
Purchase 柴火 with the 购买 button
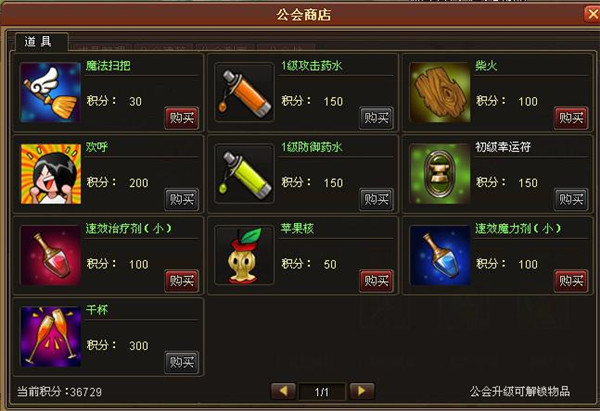(571, 118)
